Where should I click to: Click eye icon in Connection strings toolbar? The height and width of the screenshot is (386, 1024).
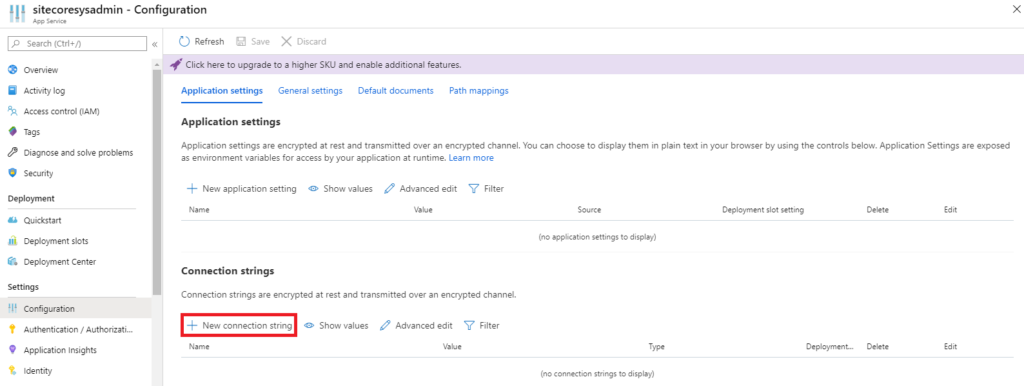[x=310, y=325]
